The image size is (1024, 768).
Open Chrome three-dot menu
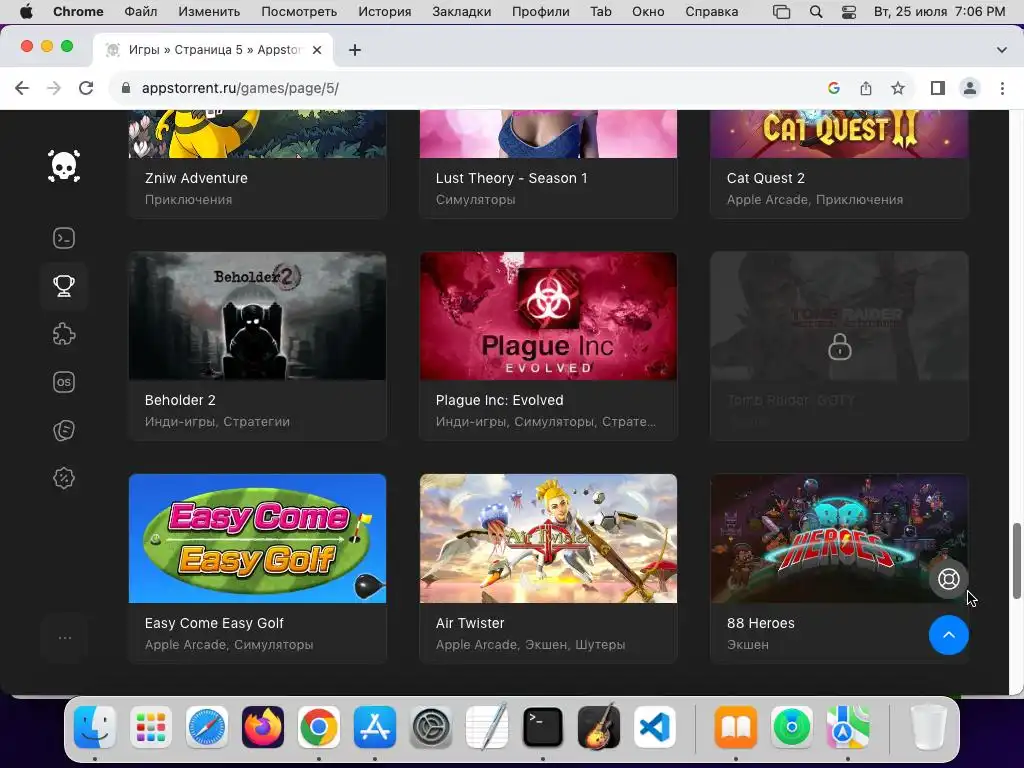click(x=1002, y=88)
